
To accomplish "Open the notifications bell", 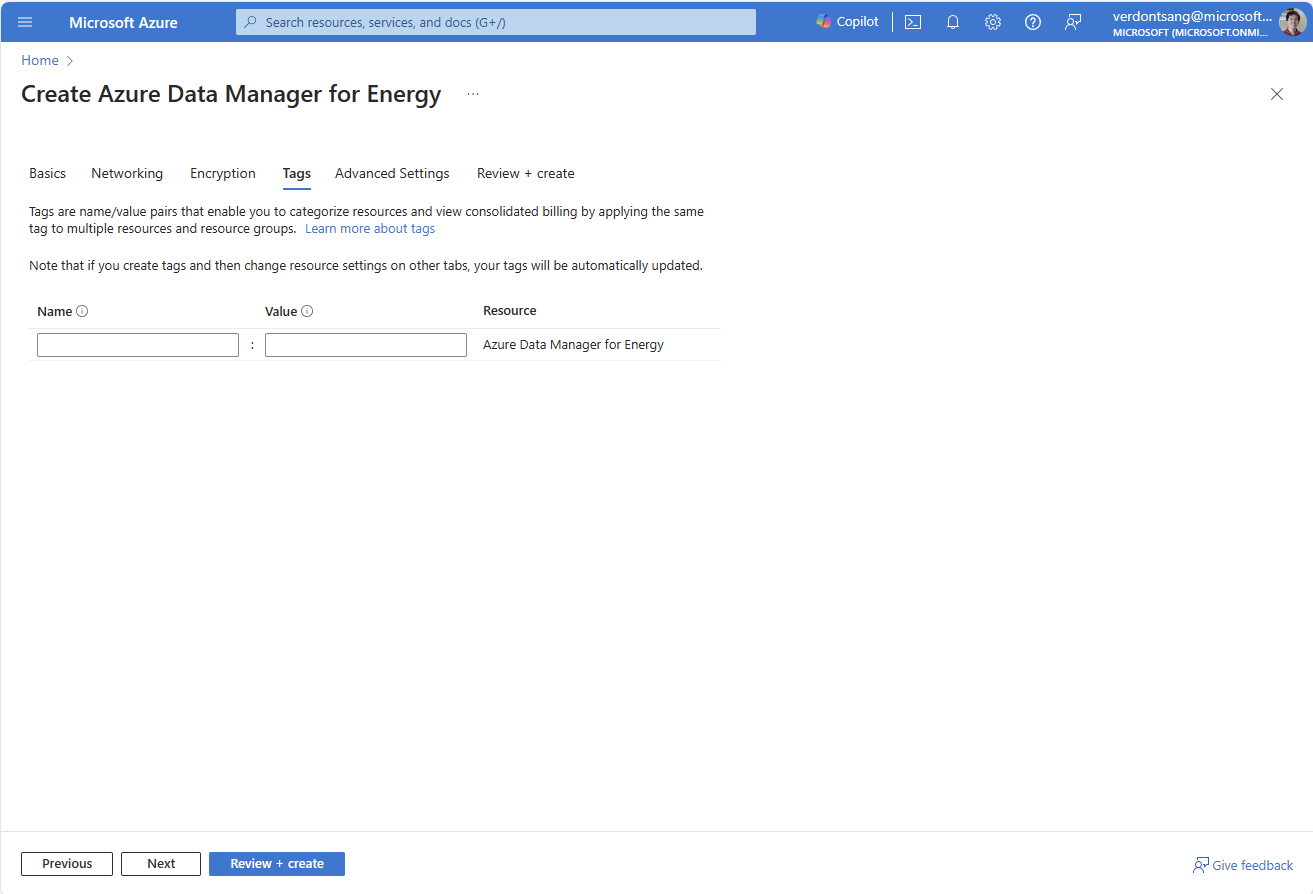I will point(952,21).
